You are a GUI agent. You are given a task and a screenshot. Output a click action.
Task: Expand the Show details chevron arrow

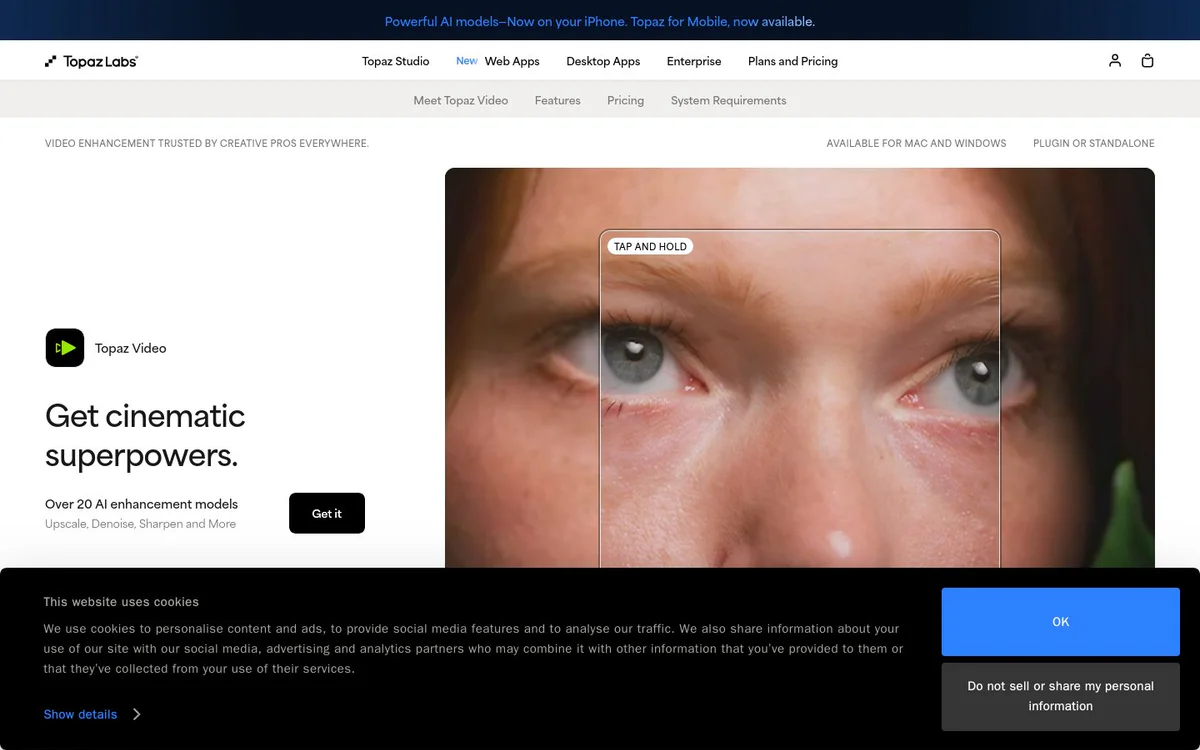(136, 714)
